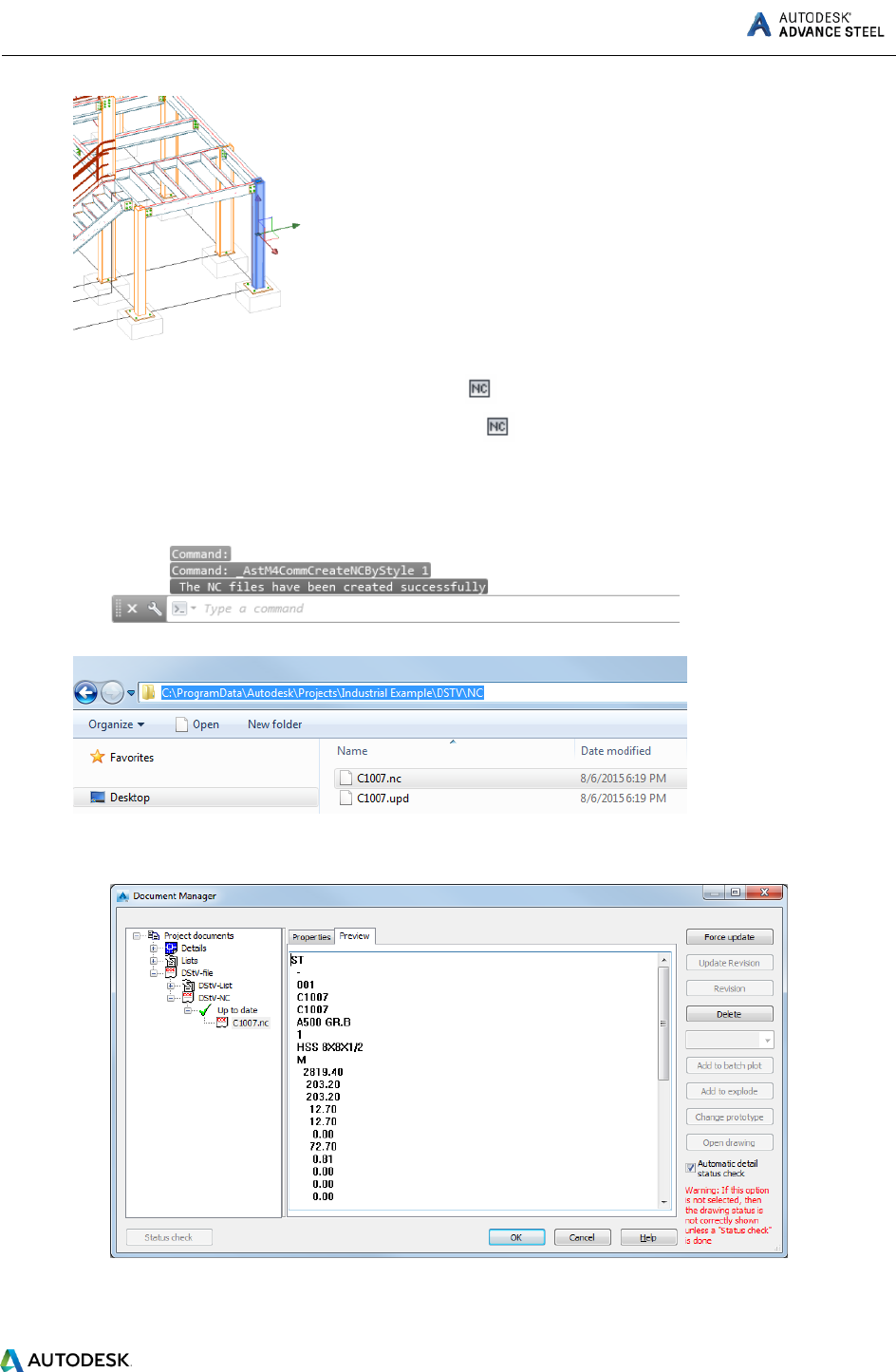The image size is (896, 1372).
Task: Switch to the Preview tab
Action: tap(355, 936)
